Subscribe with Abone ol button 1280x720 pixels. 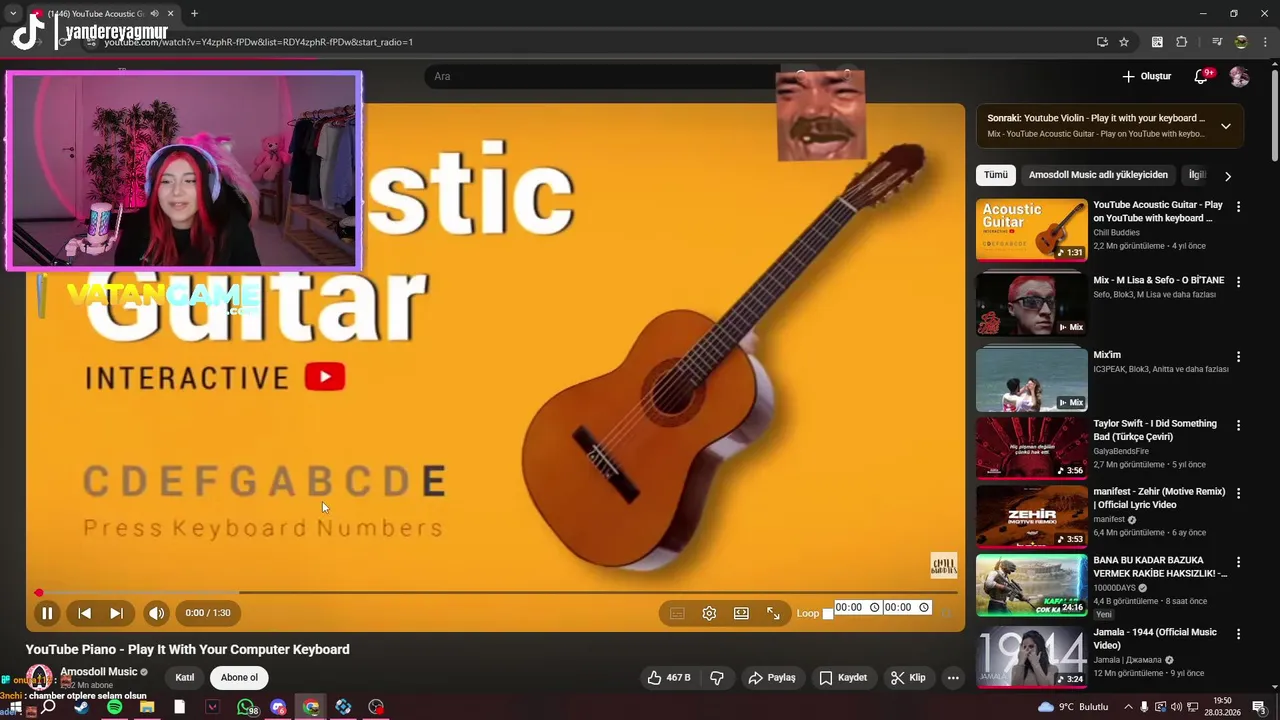click(239, 677)
